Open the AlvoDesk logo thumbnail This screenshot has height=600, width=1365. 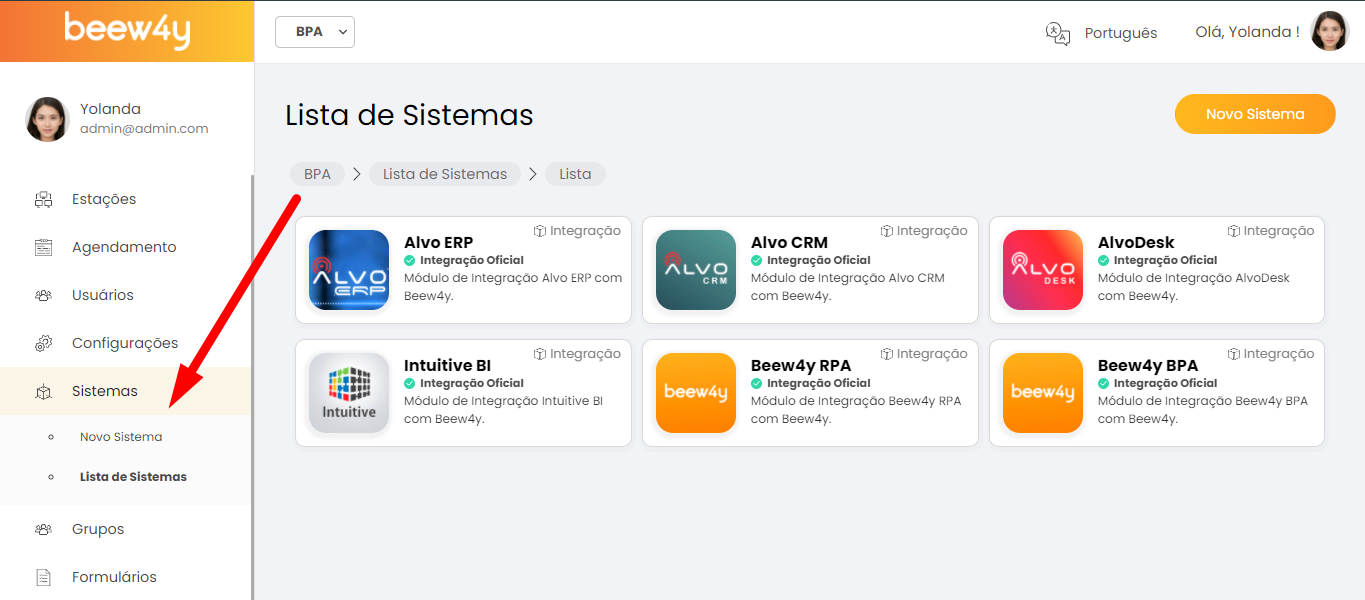pyautogui.click(x=1043, y=270)
